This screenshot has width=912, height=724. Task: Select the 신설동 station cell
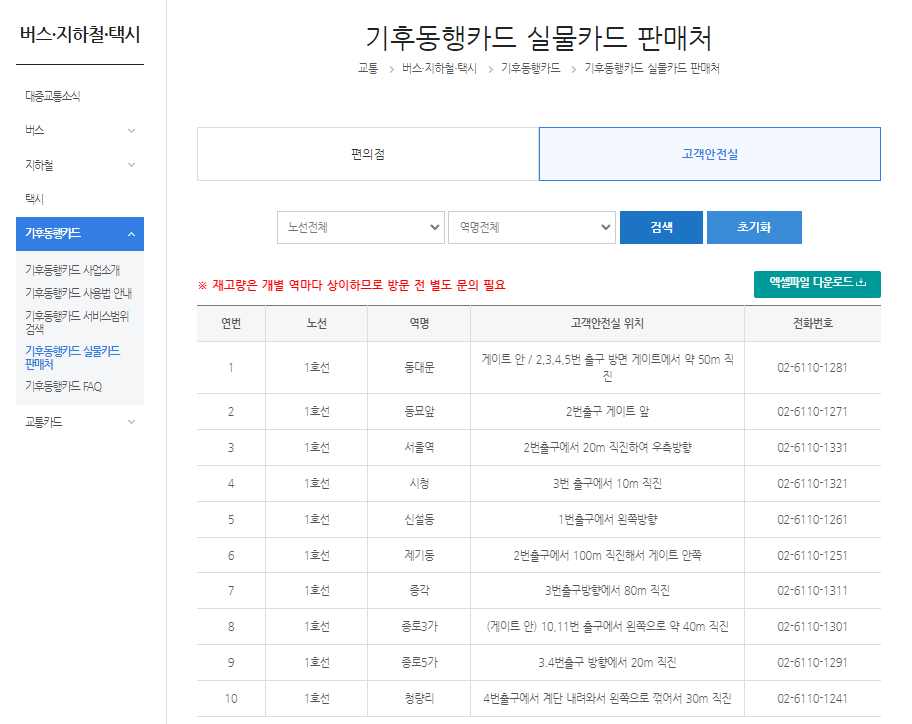(x=419, y=519)
